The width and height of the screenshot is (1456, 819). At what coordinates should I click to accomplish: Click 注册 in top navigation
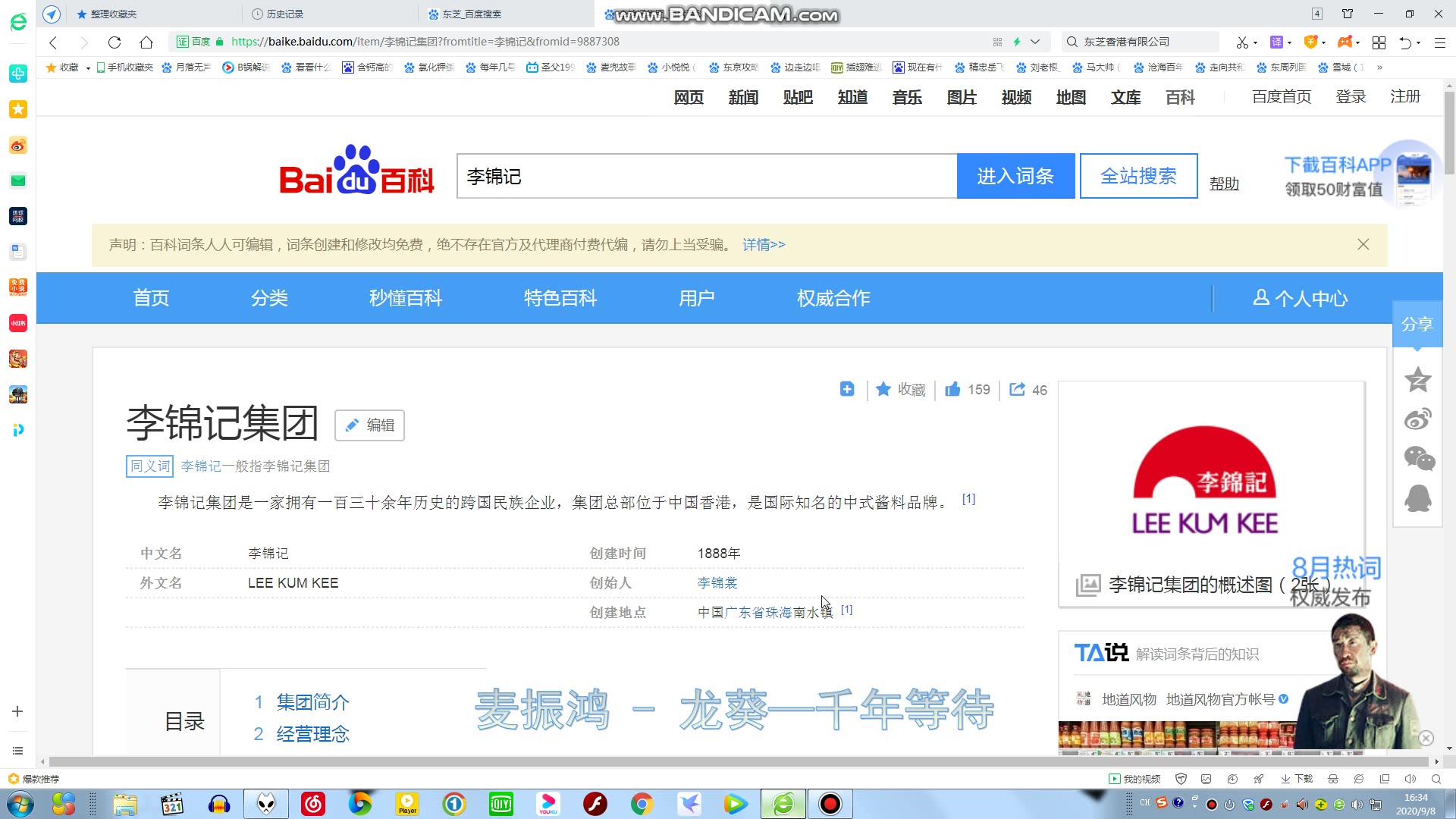(1405, 96)
